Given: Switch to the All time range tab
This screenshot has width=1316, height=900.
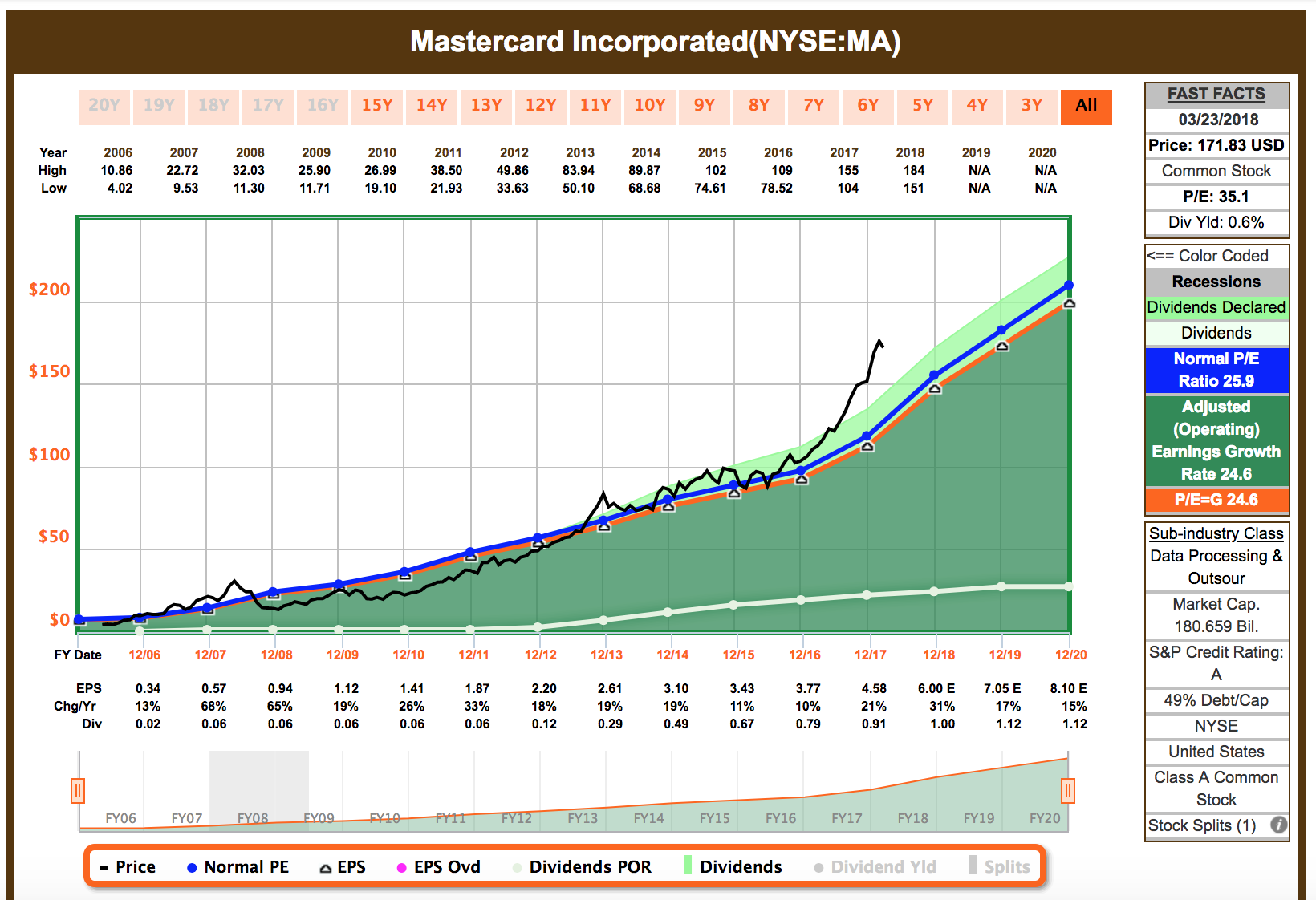Looking at the screenshot, I should 1086,106.
